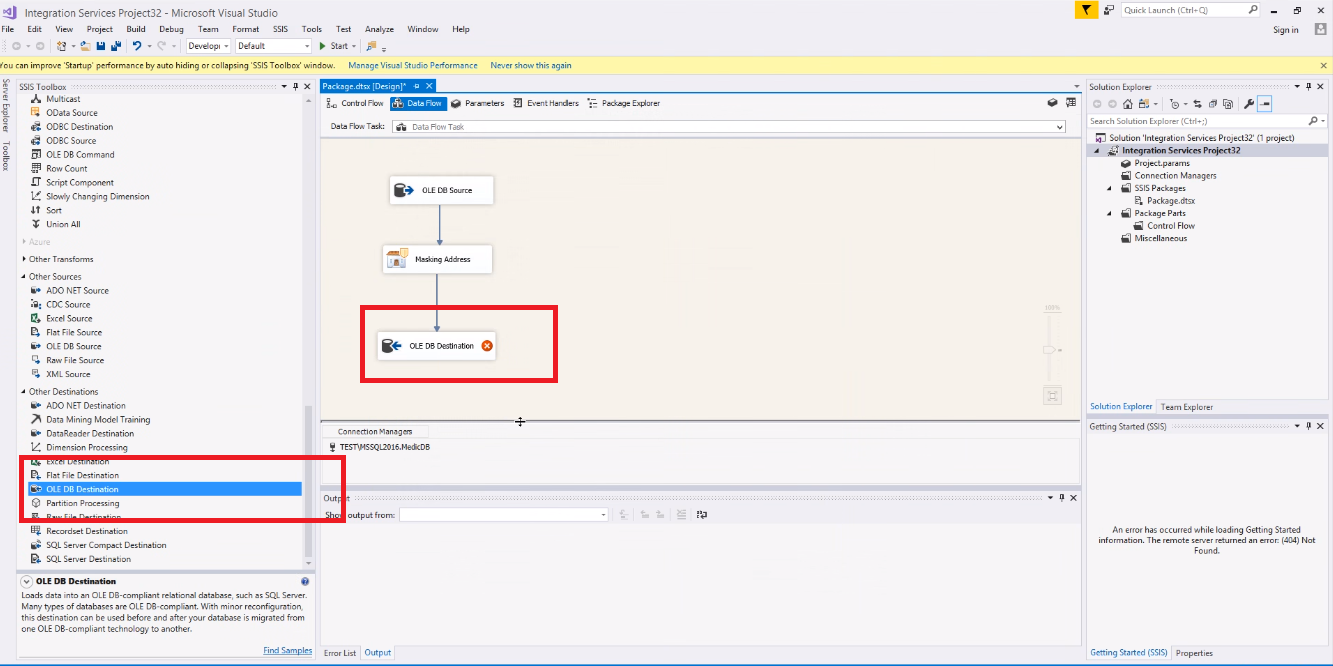Toggle auto-hide pin on Solution Explorer
Screen dimensions: 1333x666
[1309, 87]
